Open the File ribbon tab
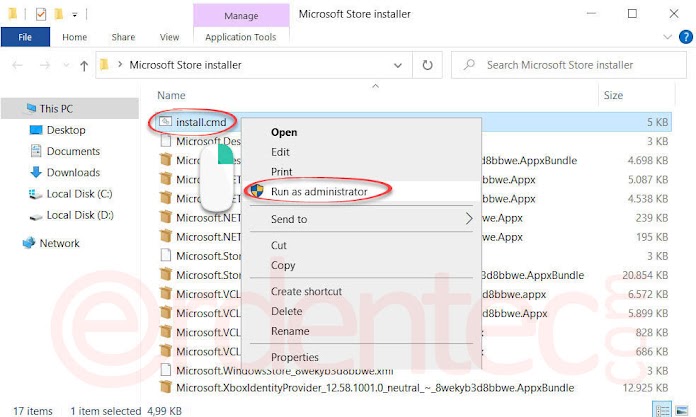Screen dimensions: 696x417 click(x=25, y=37)
